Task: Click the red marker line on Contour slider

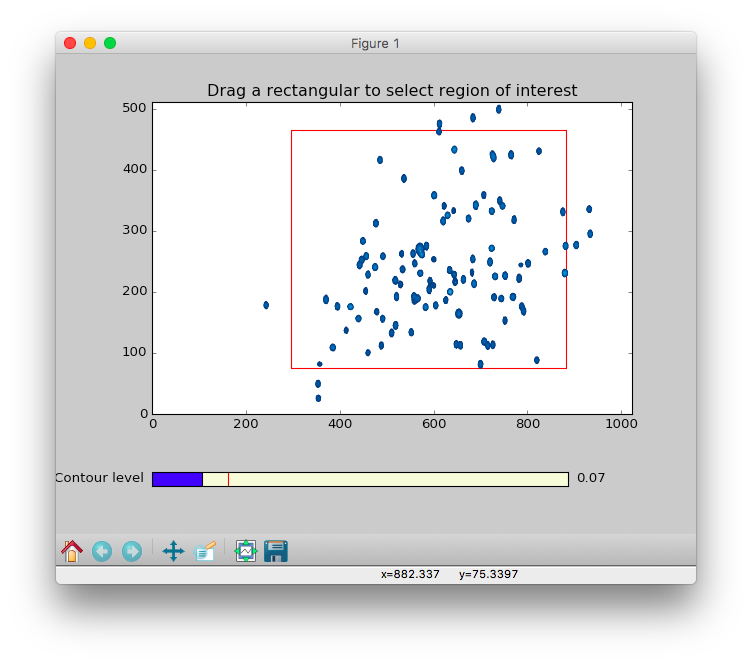Action: pyautogui.click(x=228, y=479)
